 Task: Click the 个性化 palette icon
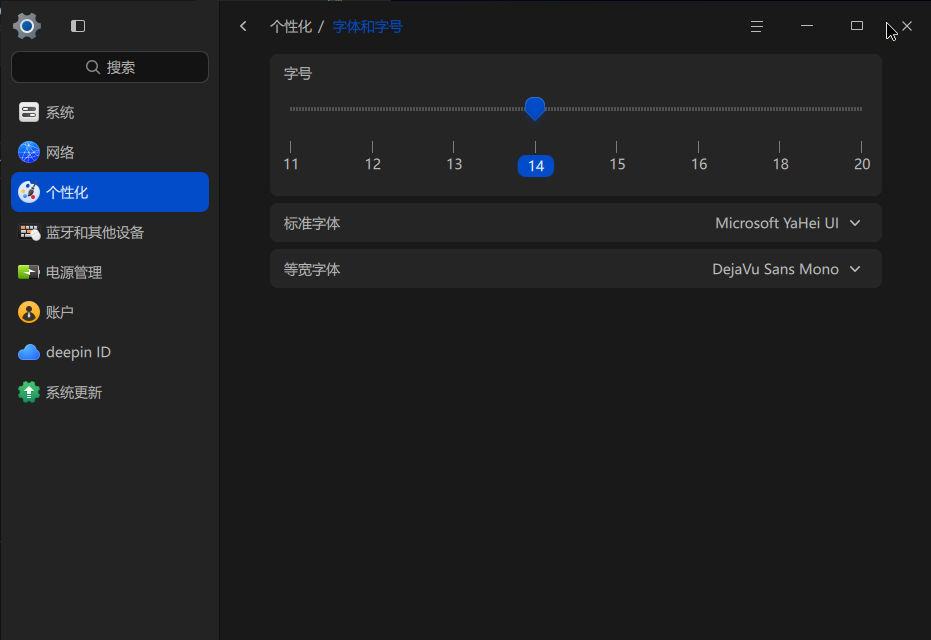pos(28,192)
